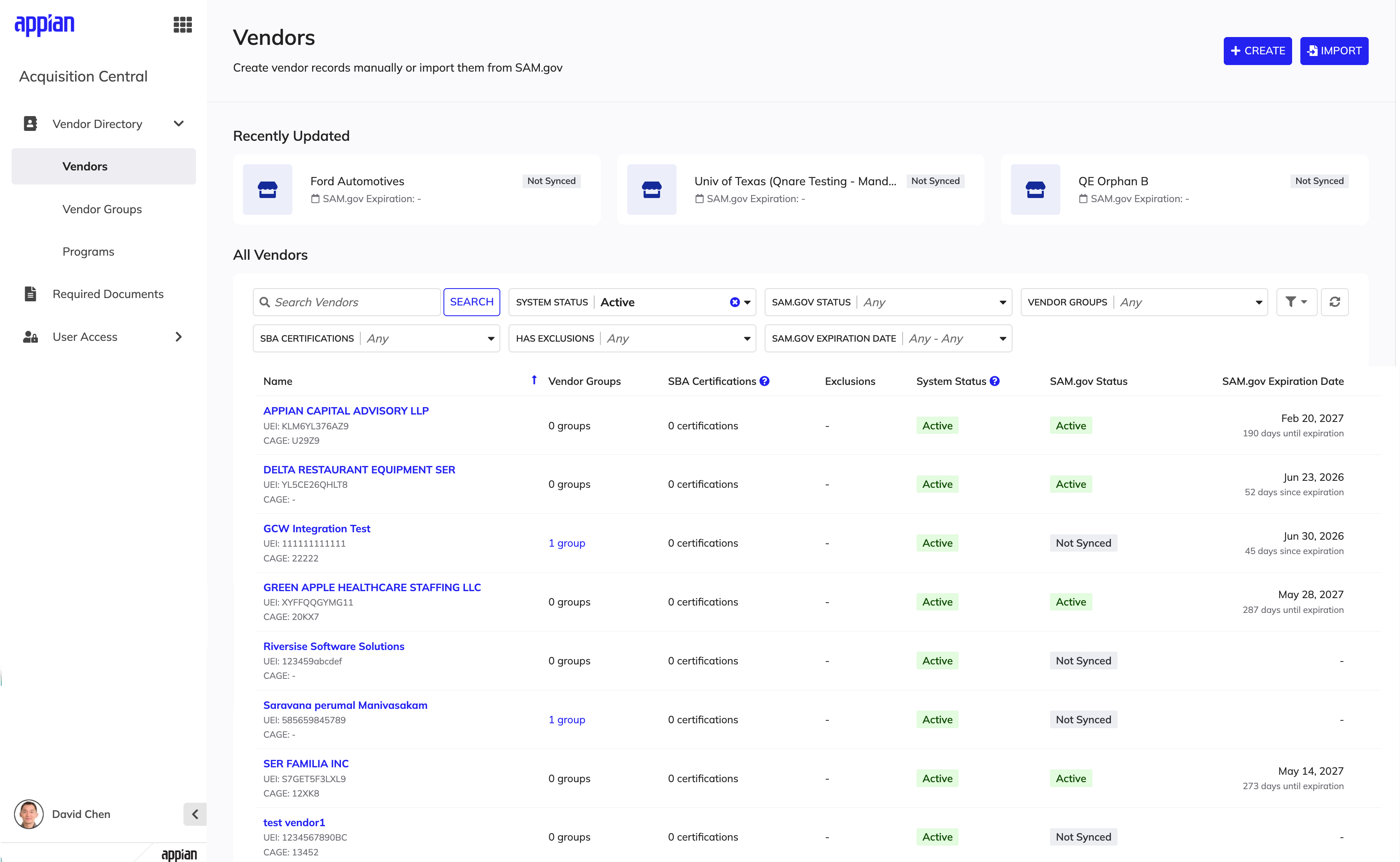Open DELTA RESTAURANT EQUIPMENT SER vendor
This screenshot has width=1400, height=862.
click(x=359, y=470)
